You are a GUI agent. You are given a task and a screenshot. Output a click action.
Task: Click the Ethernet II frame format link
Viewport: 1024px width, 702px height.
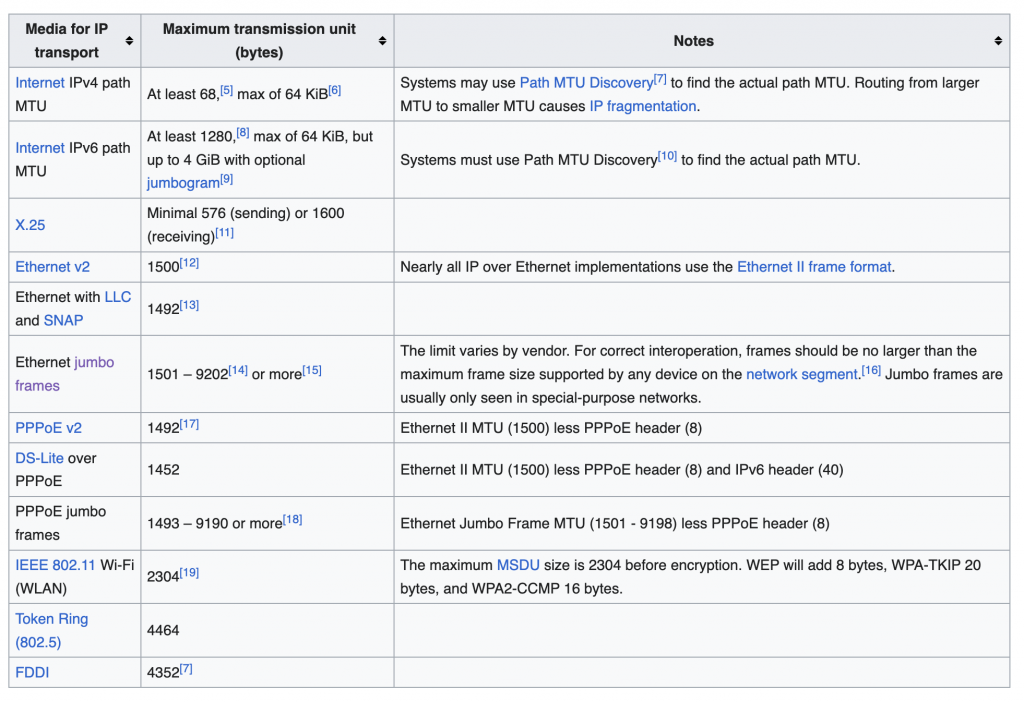point(814,267)
